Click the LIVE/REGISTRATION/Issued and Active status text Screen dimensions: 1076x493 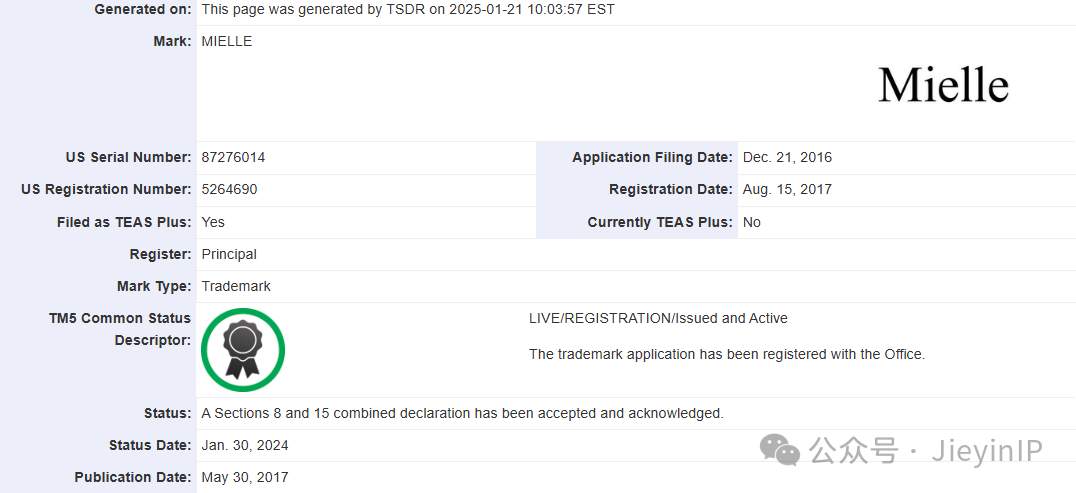point(658,318)
